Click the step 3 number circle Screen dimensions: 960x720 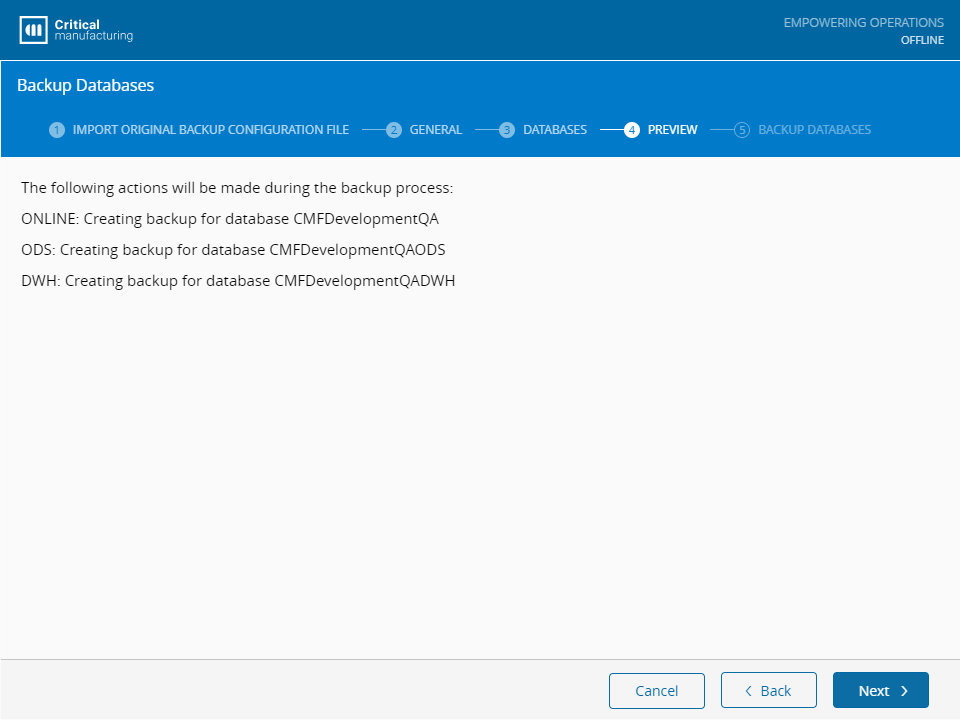tap(507, 130)
